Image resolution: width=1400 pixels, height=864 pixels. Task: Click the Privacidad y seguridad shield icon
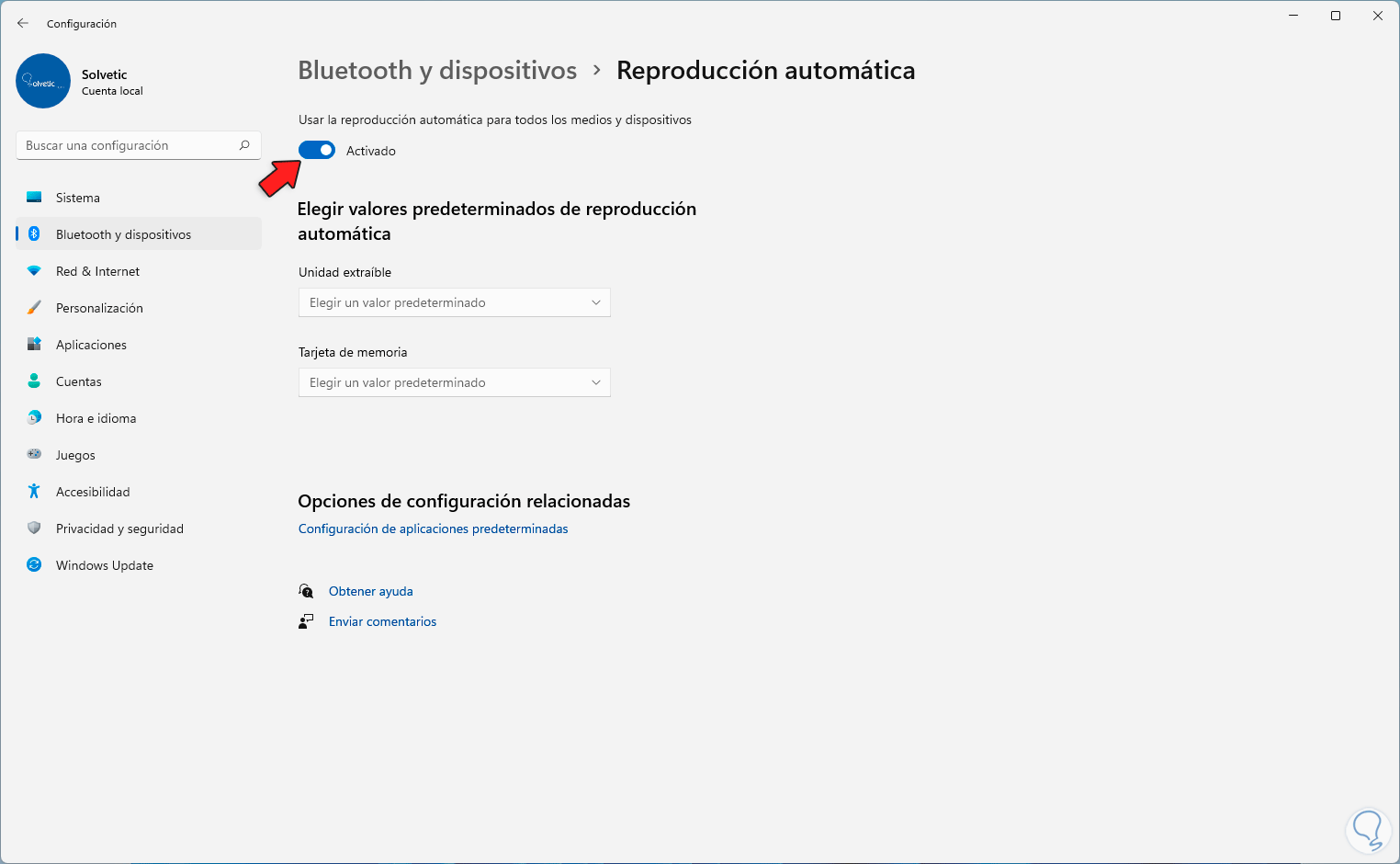pyautogui.click(x=34, y=529)
